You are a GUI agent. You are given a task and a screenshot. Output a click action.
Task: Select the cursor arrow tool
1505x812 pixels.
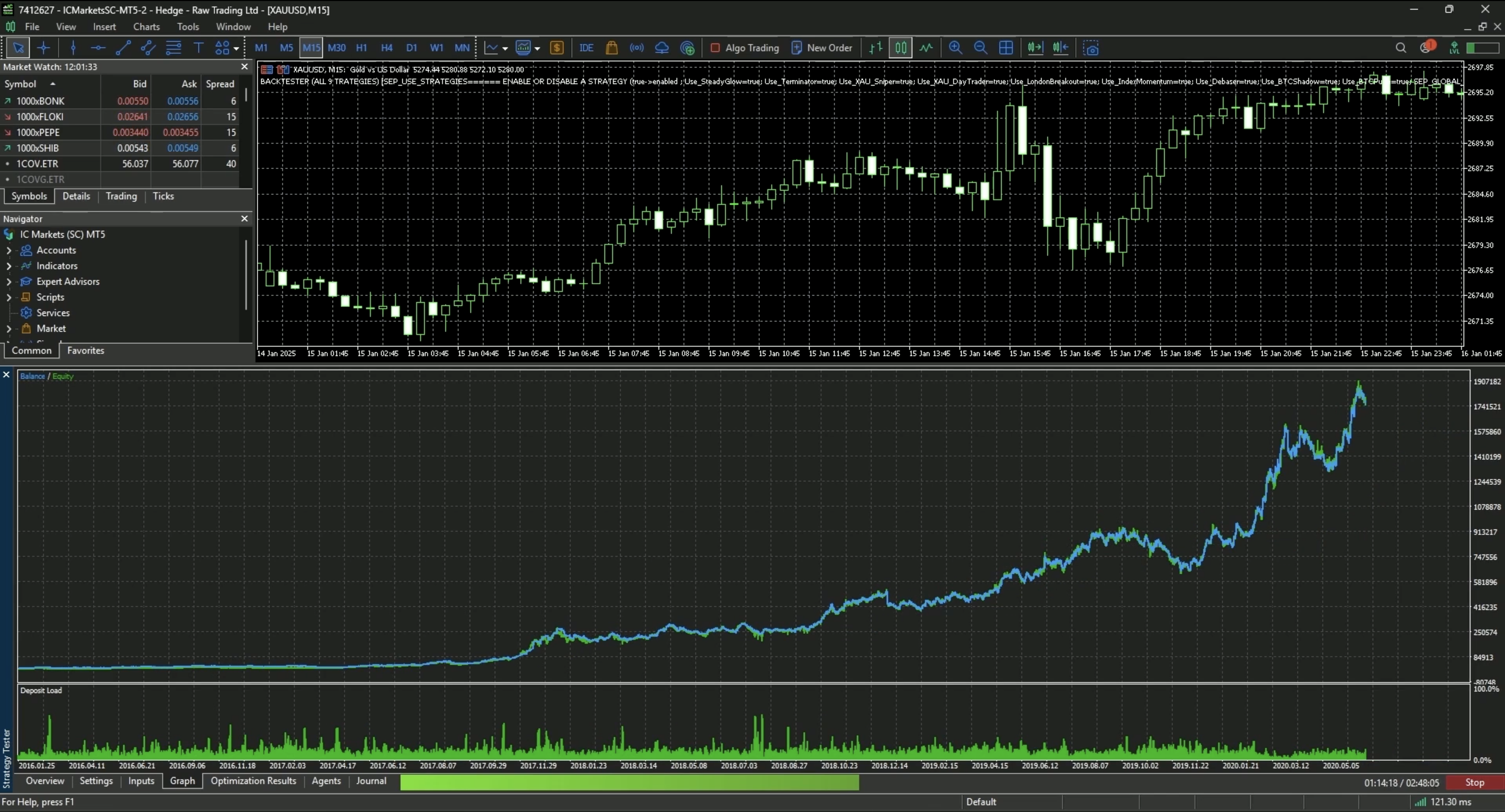pos(18,48)
